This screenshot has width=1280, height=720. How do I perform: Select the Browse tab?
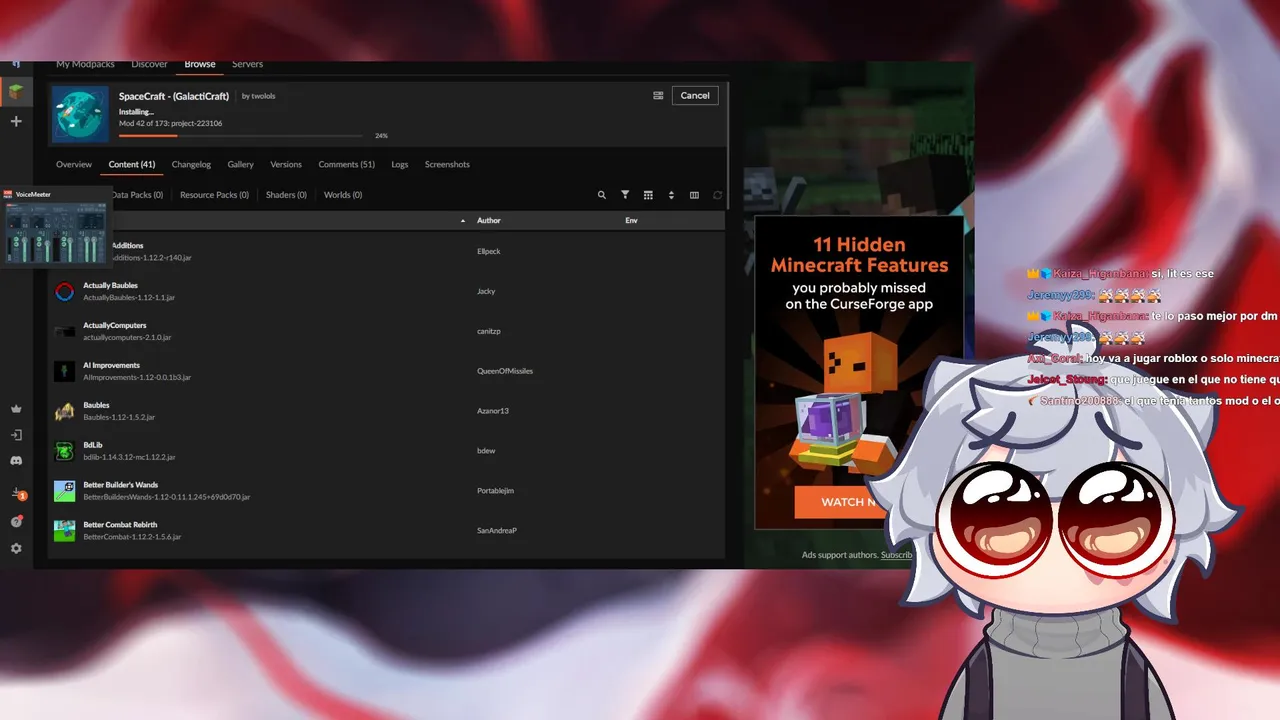pyautogui.click(x=200, y=64)
